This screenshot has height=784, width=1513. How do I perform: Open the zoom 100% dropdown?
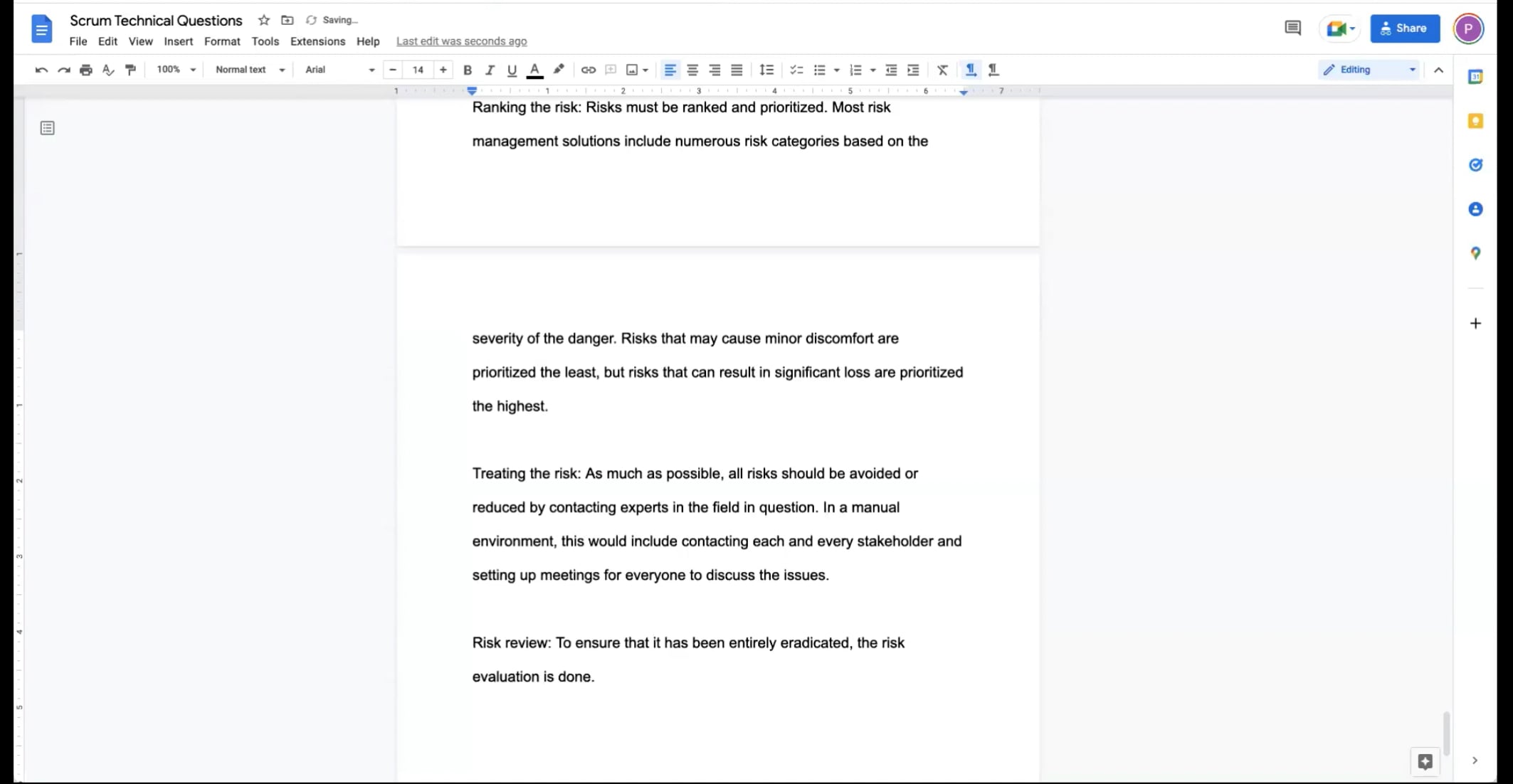(176, 70)
